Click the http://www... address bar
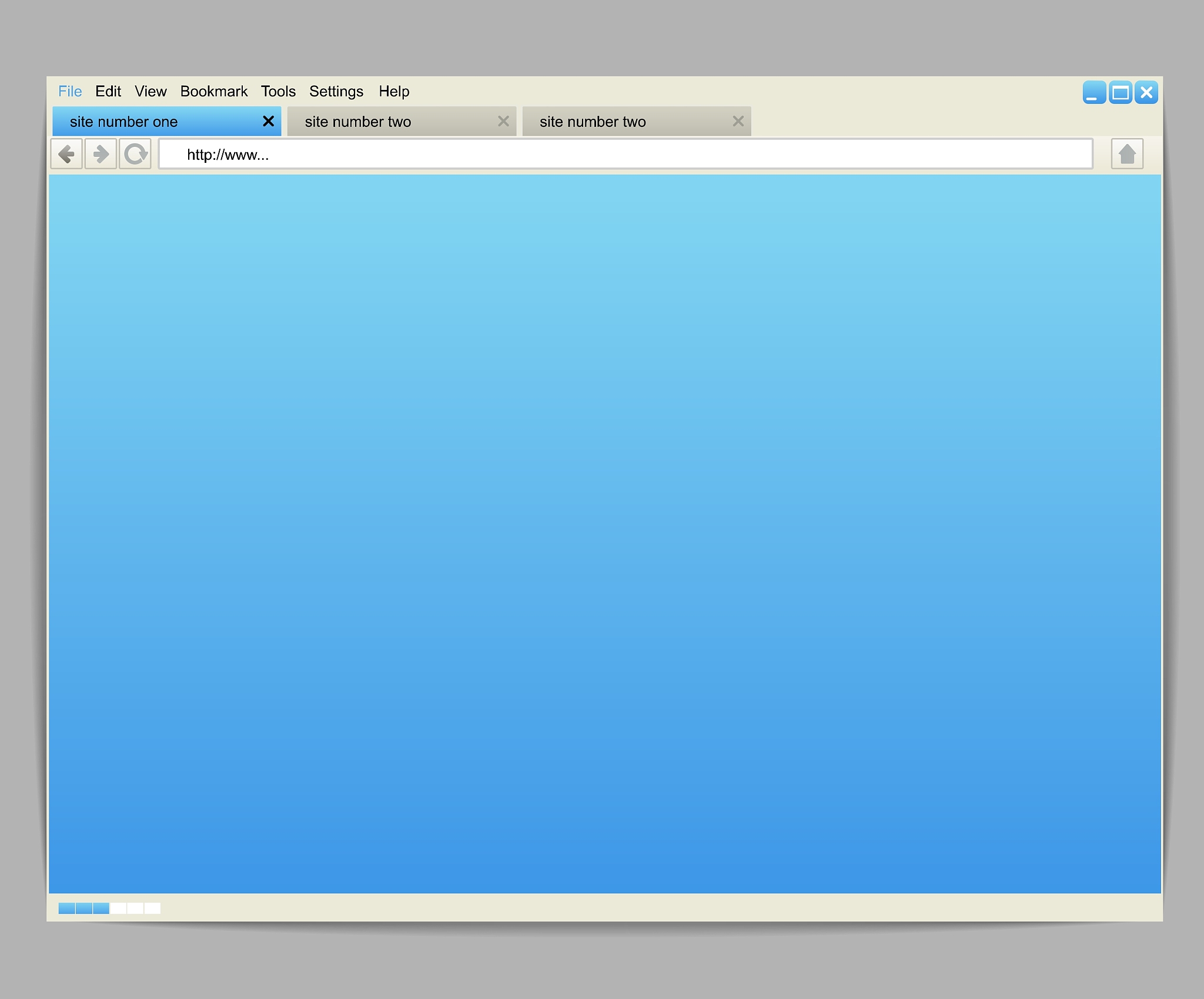Screen dimensions: 1204x999 (x=626, y=154)
